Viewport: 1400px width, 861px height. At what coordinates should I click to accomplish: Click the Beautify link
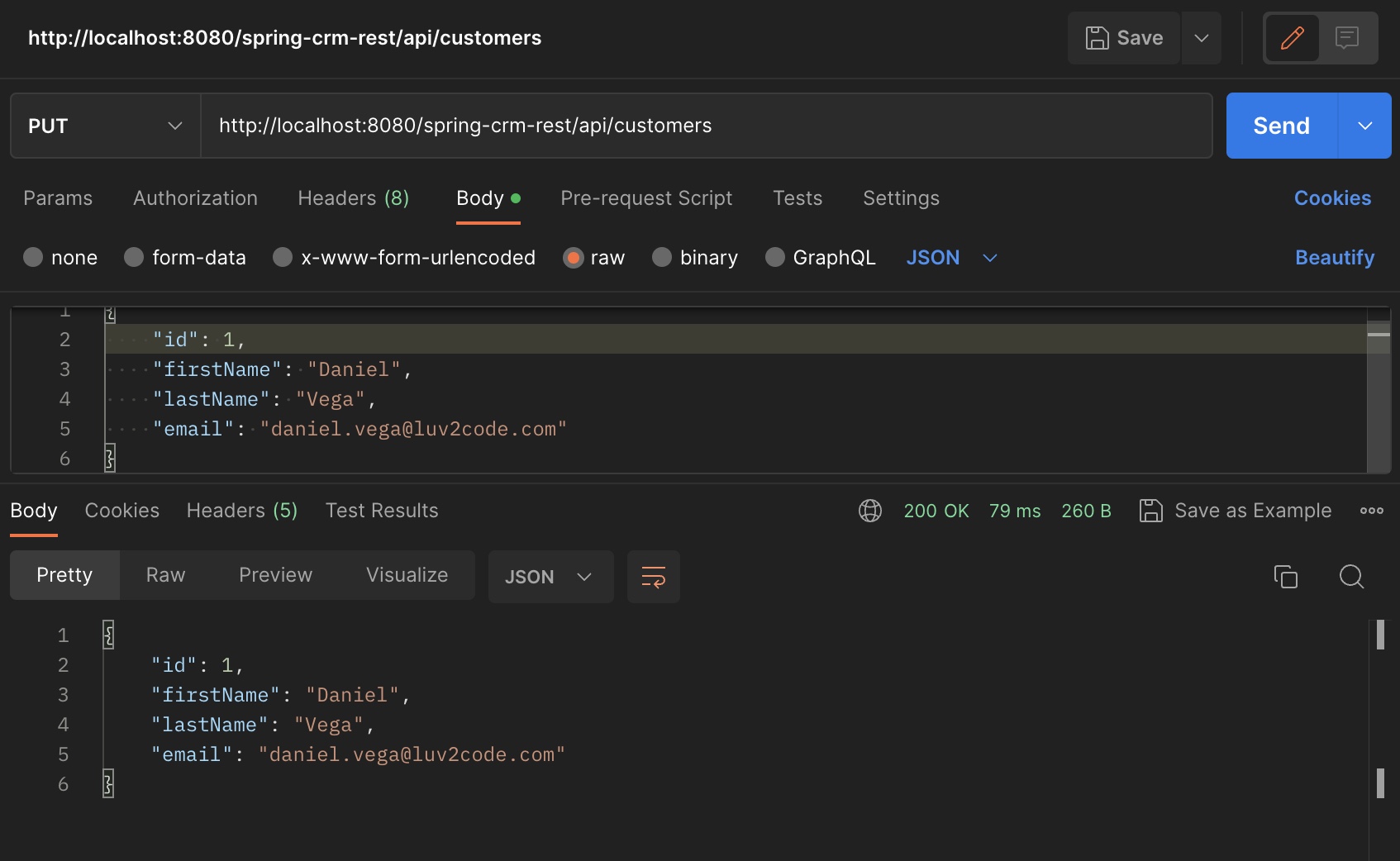[1335, 257]
